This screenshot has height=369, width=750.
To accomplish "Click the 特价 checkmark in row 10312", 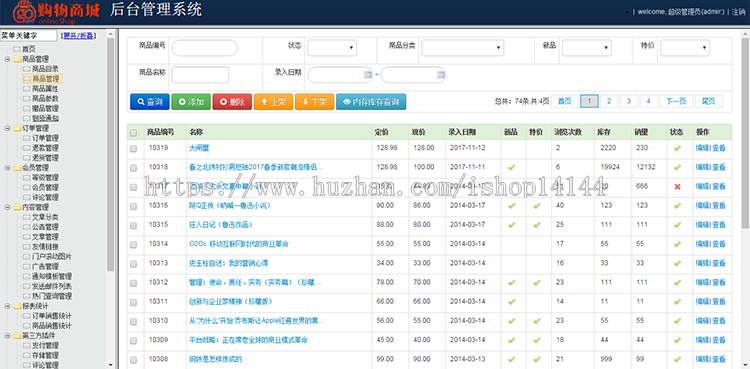I will point(537,283).
